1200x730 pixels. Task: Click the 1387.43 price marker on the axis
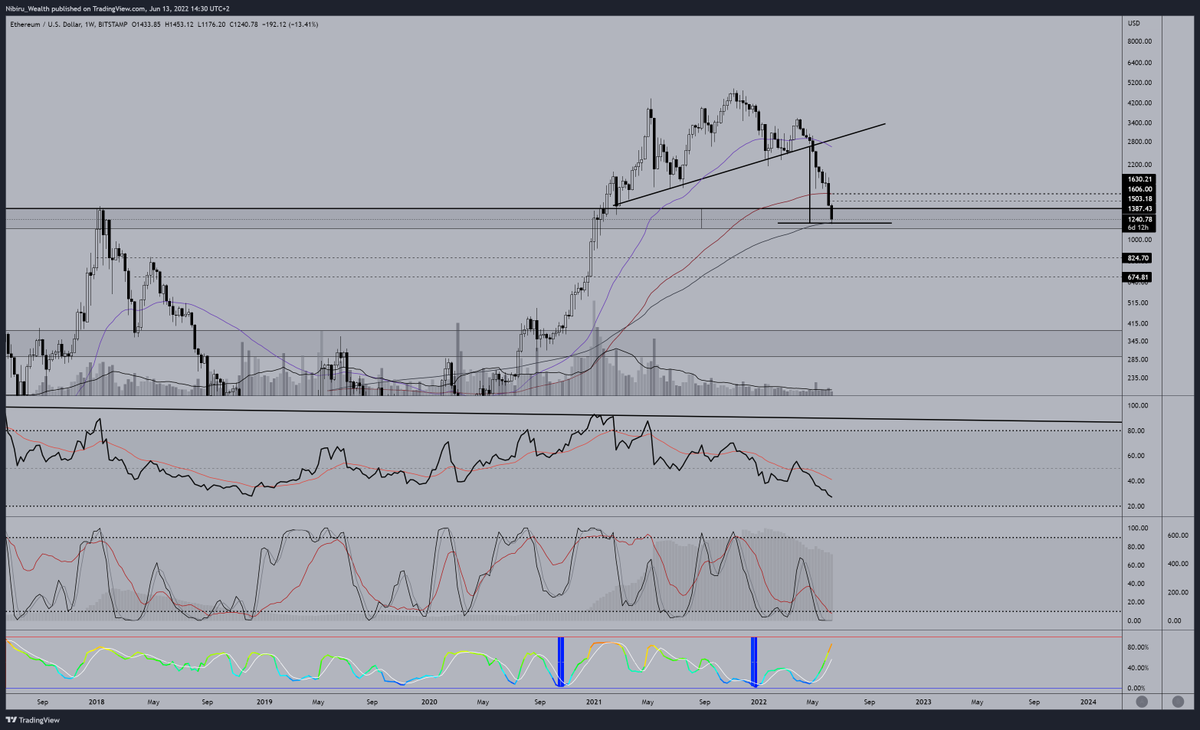click(x=1140, y=210)
